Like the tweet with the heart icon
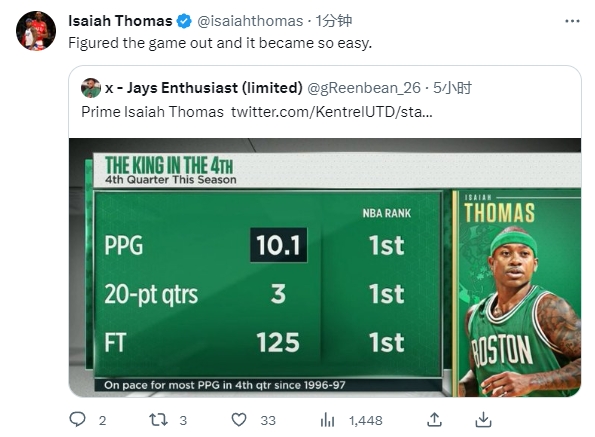 click(239, 420)
